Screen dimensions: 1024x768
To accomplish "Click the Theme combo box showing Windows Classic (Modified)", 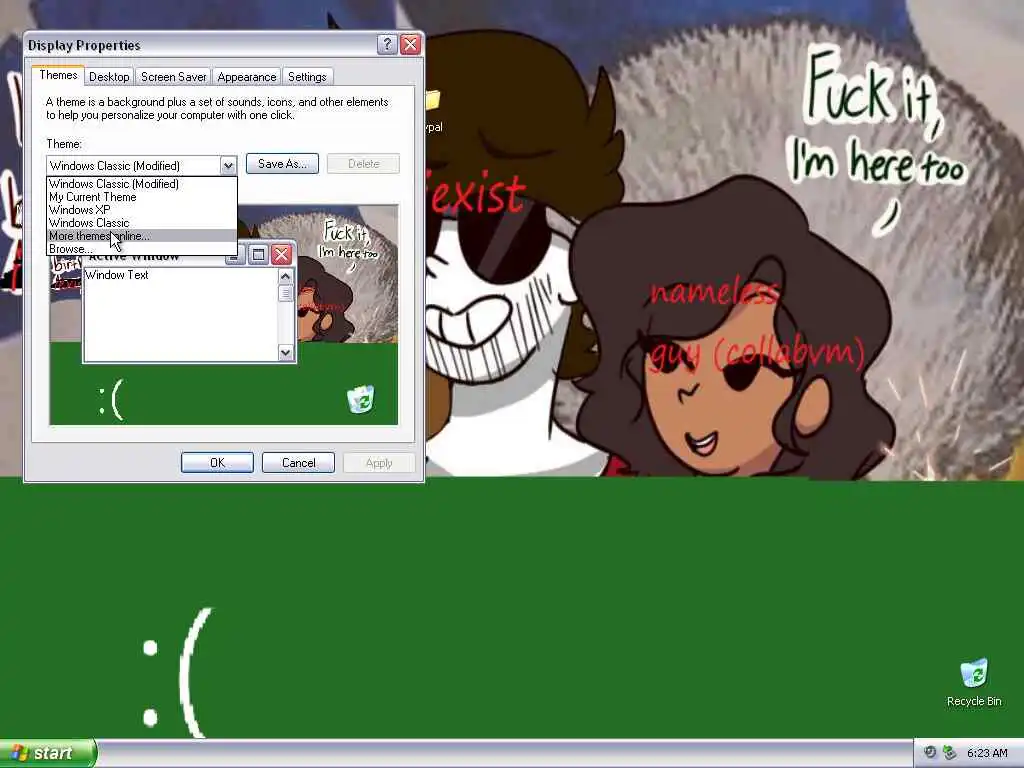I will pyautogui.click(x=141, y=166).
